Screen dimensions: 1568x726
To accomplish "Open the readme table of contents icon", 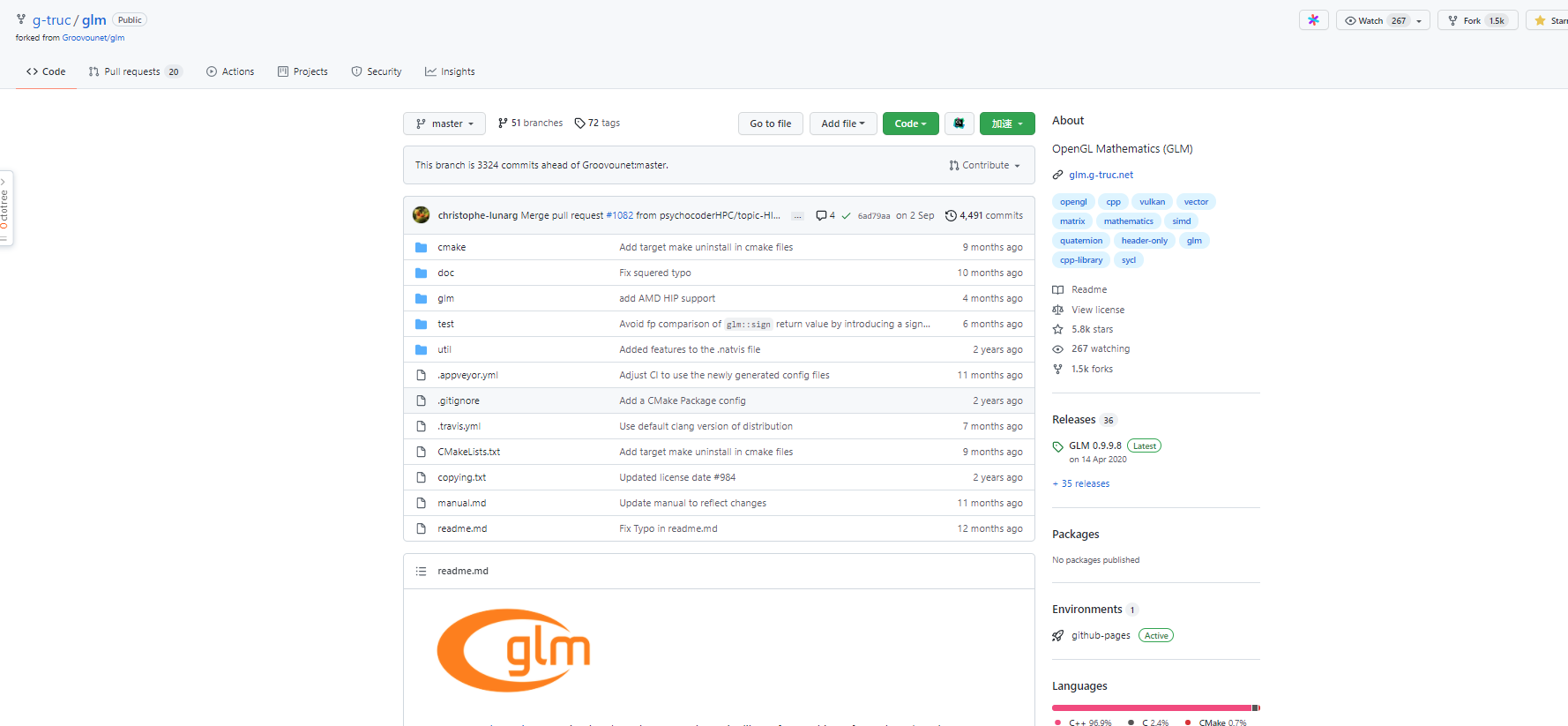I will point(422,571).
